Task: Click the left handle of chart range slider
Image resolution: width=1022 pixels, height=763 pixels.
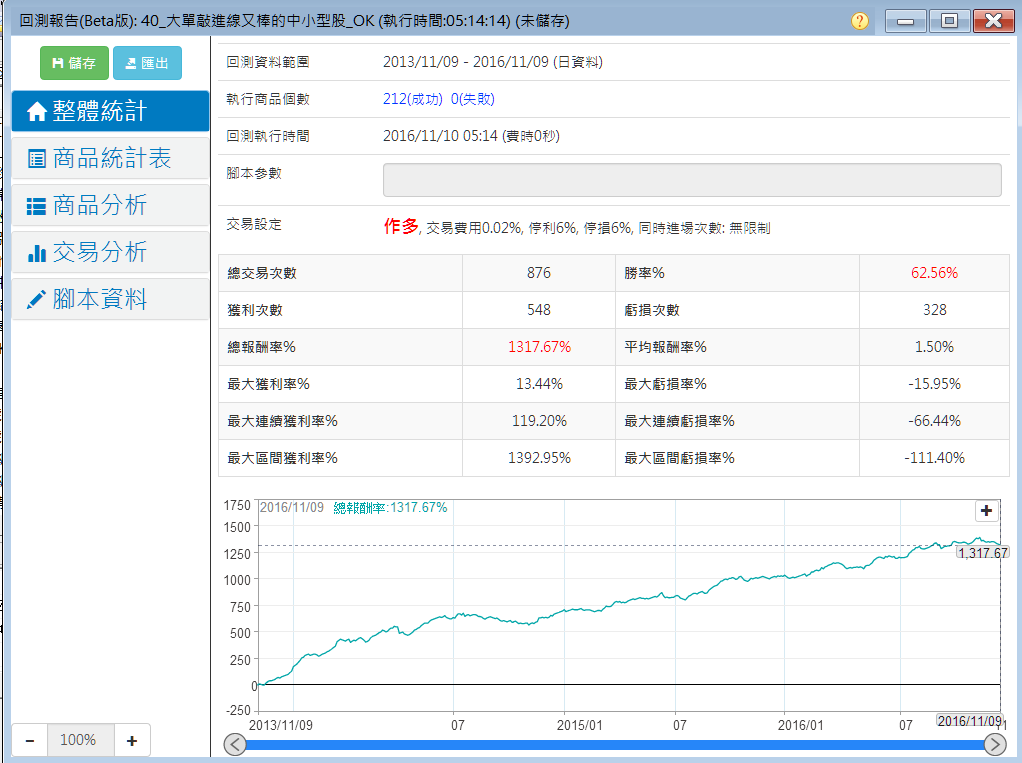Action: click(x=235, y=745)
